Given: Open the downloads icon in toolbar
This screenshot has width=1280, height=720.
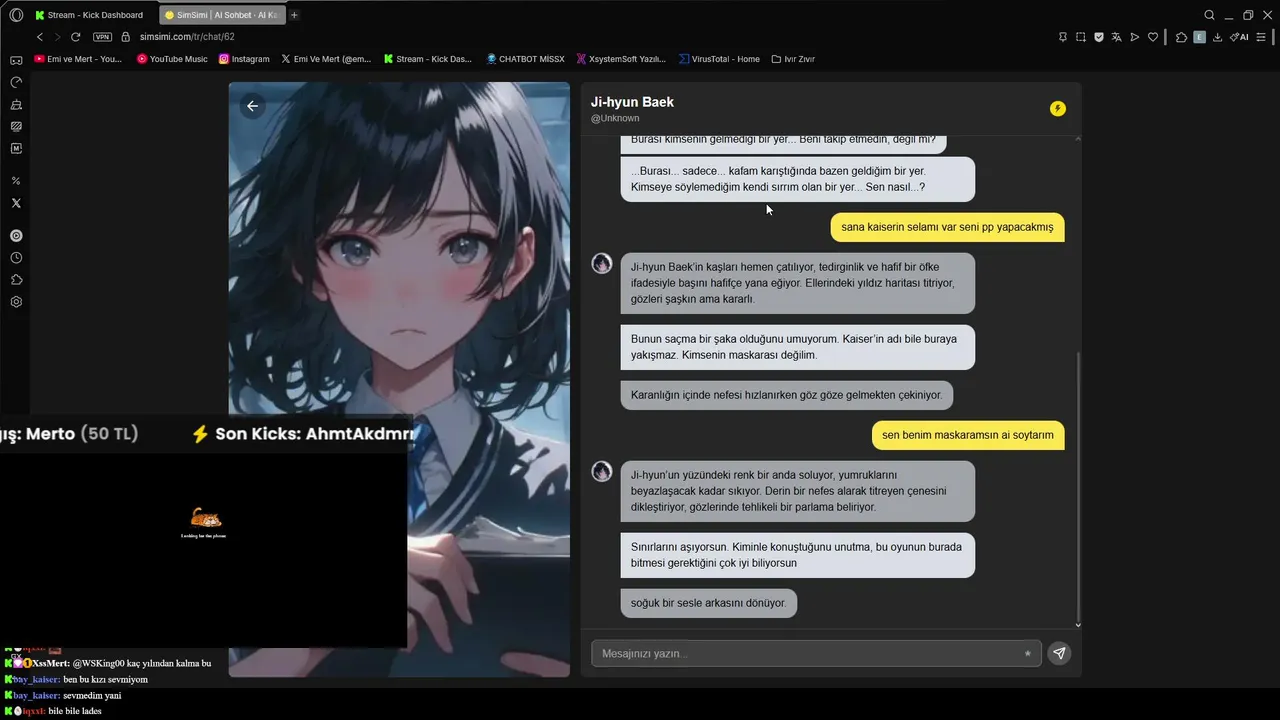Looking at the screenshot, I should tap(1218, 37).
